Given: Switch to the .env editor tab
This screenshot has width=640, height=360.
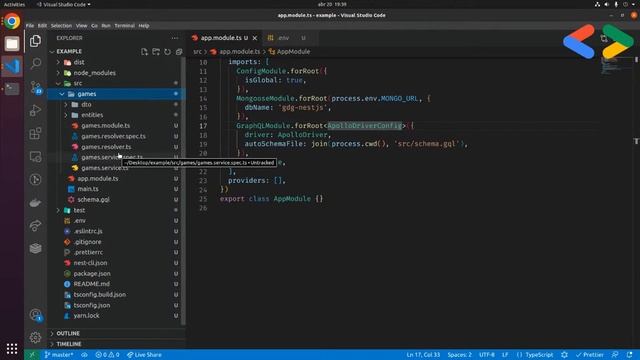Looking at the screenshot, I should click(290, 38).
